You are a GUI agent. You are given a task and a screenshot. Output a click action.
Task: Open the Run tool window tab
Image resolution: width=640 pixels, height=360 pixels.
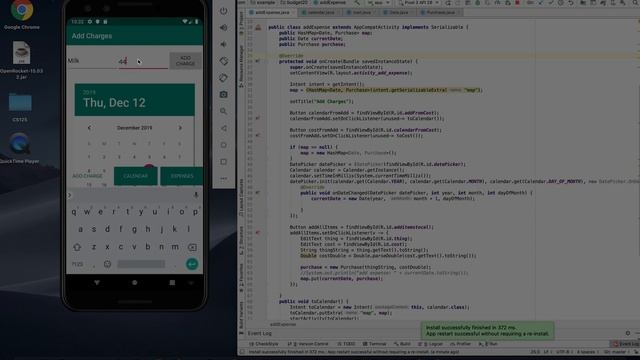click(489, 344)
